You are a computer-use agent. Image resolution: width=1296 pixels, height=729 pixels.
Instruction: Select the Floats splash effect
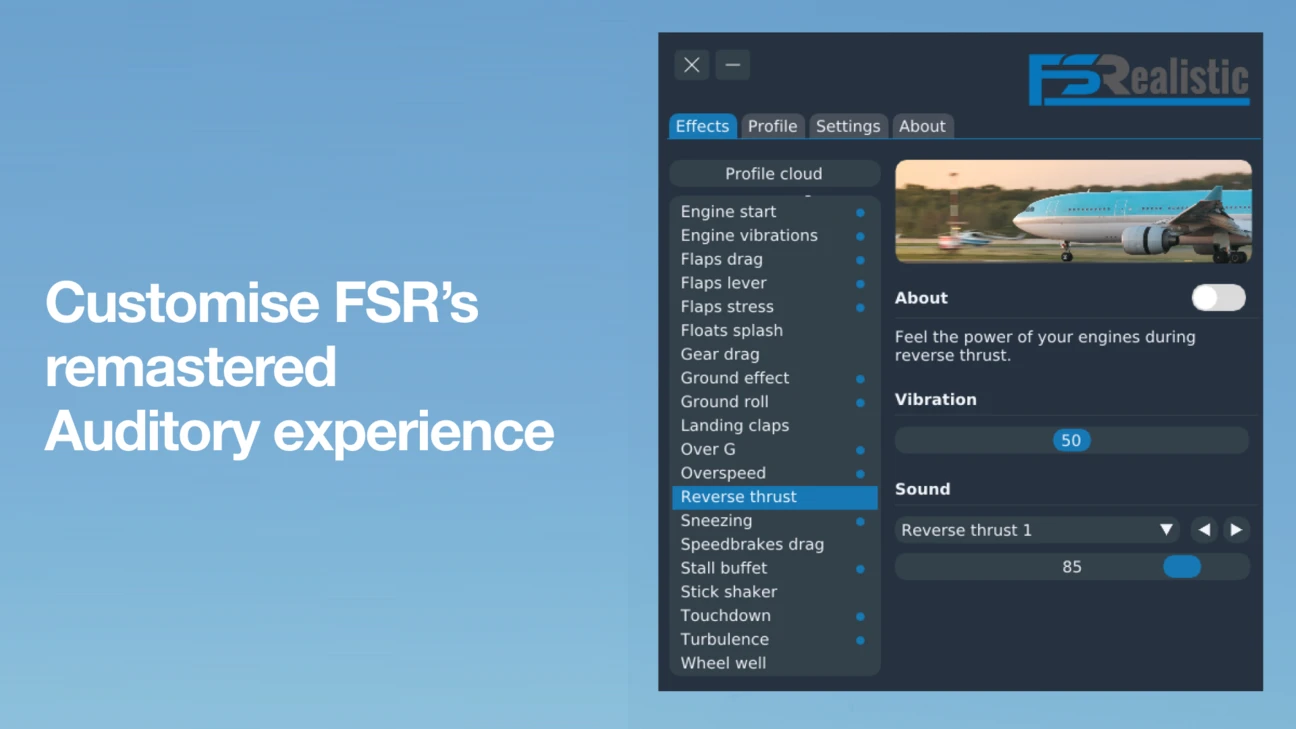pos(774,331)
